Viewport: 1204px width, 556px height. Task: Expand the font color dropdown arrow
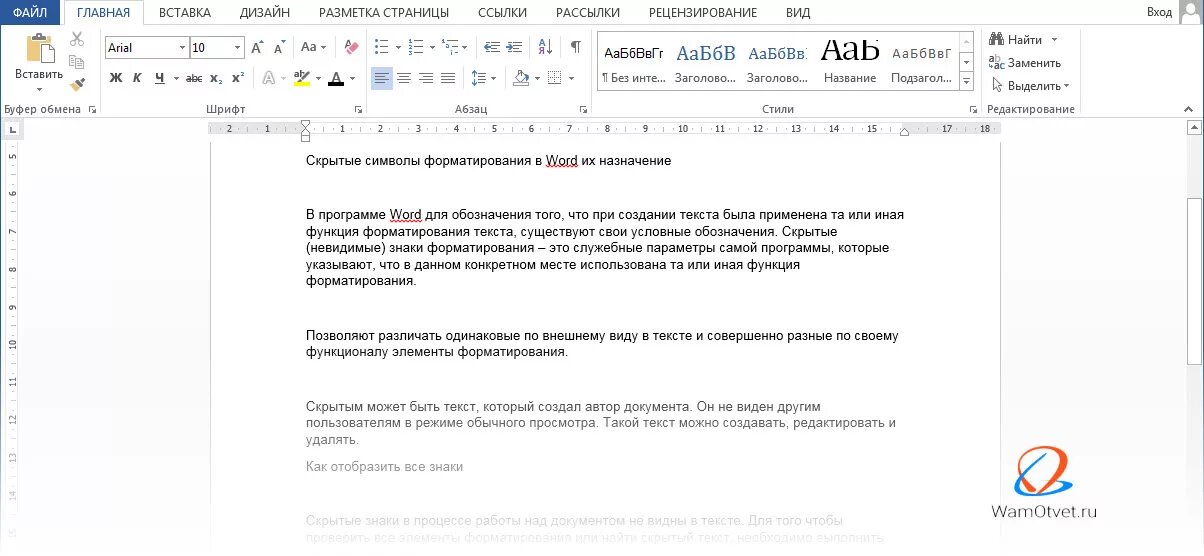352,78
